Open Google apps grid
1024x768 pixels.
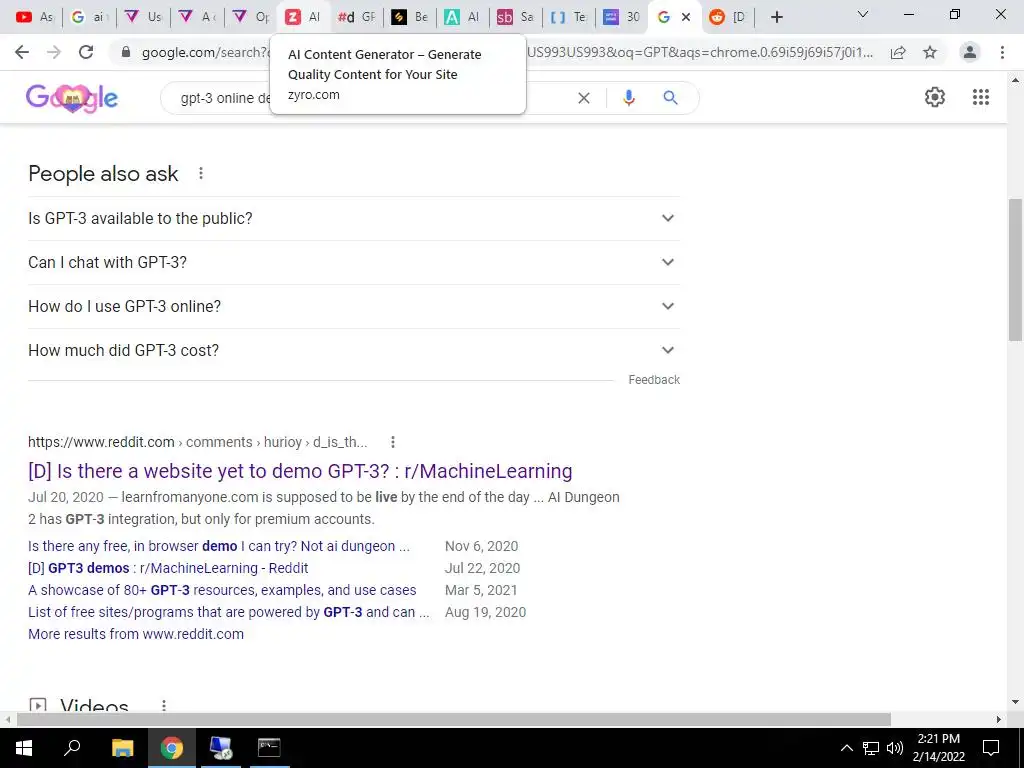(x=980, y=97)
